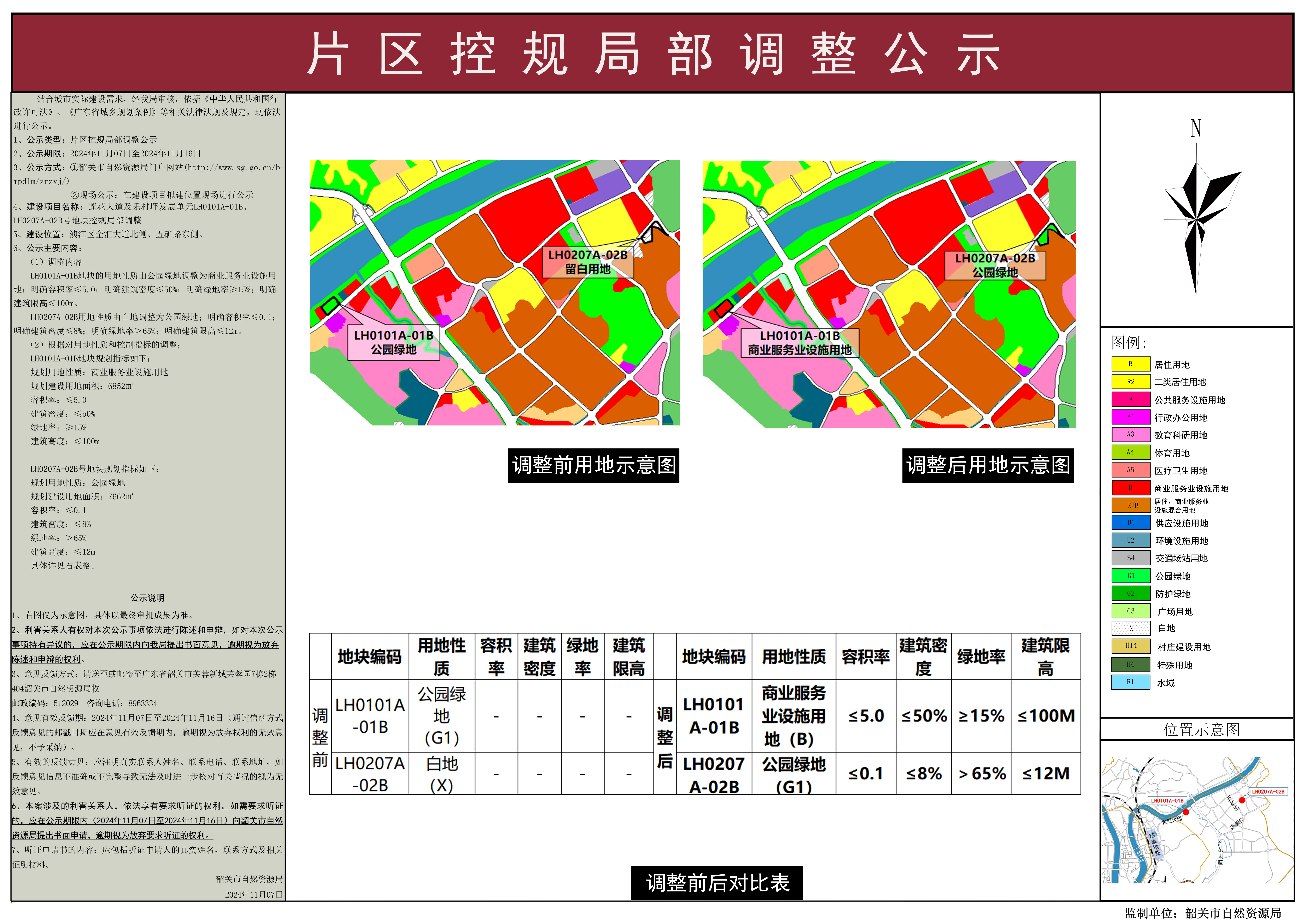Image resolution: width=1306 pixels, height=924 pixels.
Task: Click the LH0101A-01B 公园绿地 map callout
Action: point(394,342)
